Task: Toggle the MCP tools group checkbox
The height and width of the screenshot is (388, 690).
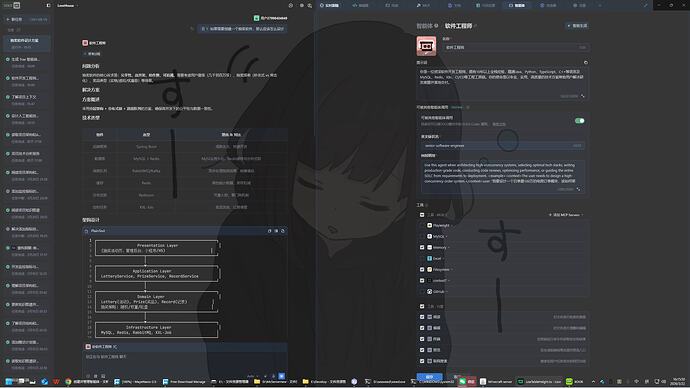Action: pyautogui.click(x=422, y=215)
